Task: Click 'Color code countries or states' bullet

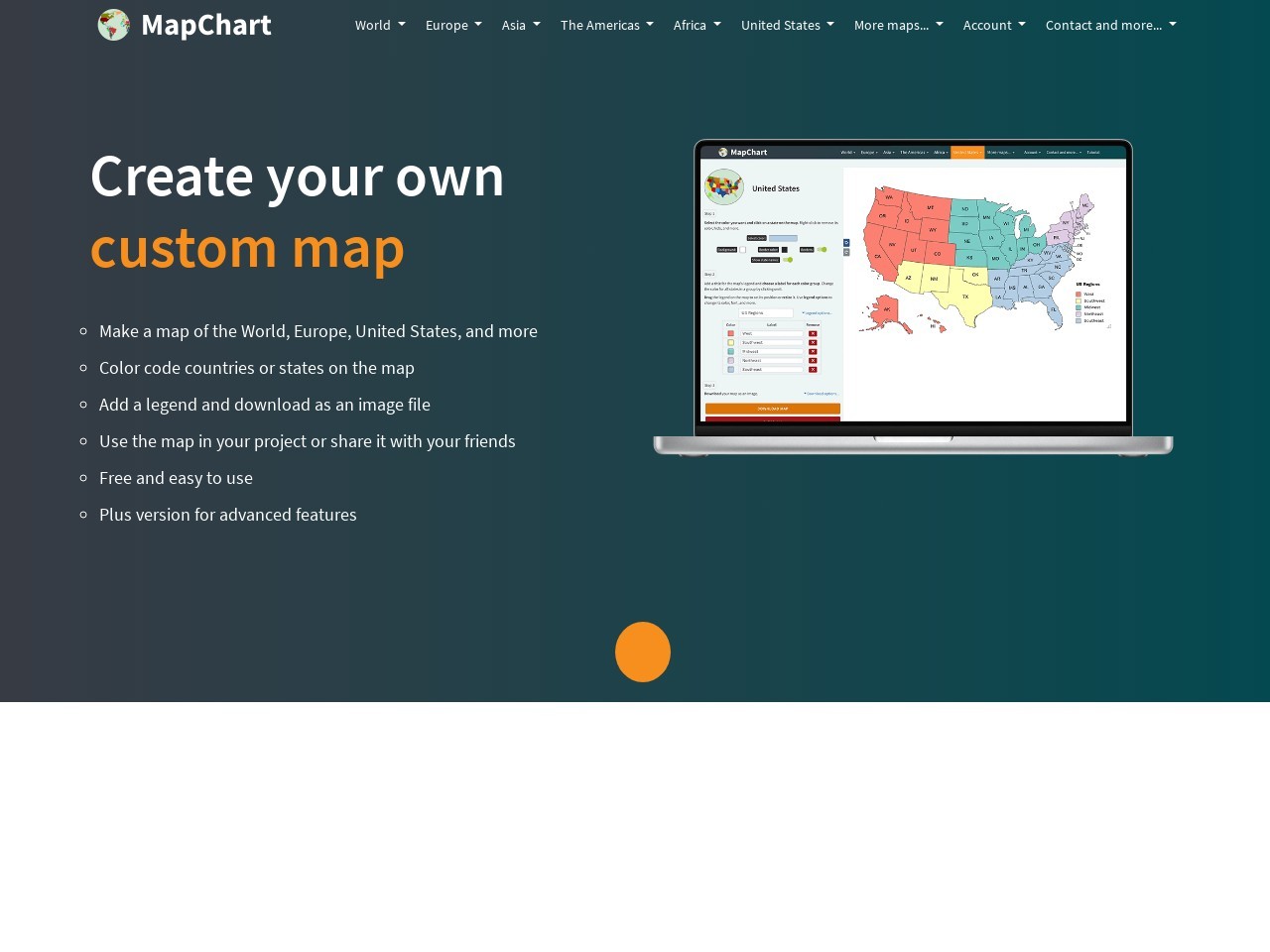Action: click(257, 368)
